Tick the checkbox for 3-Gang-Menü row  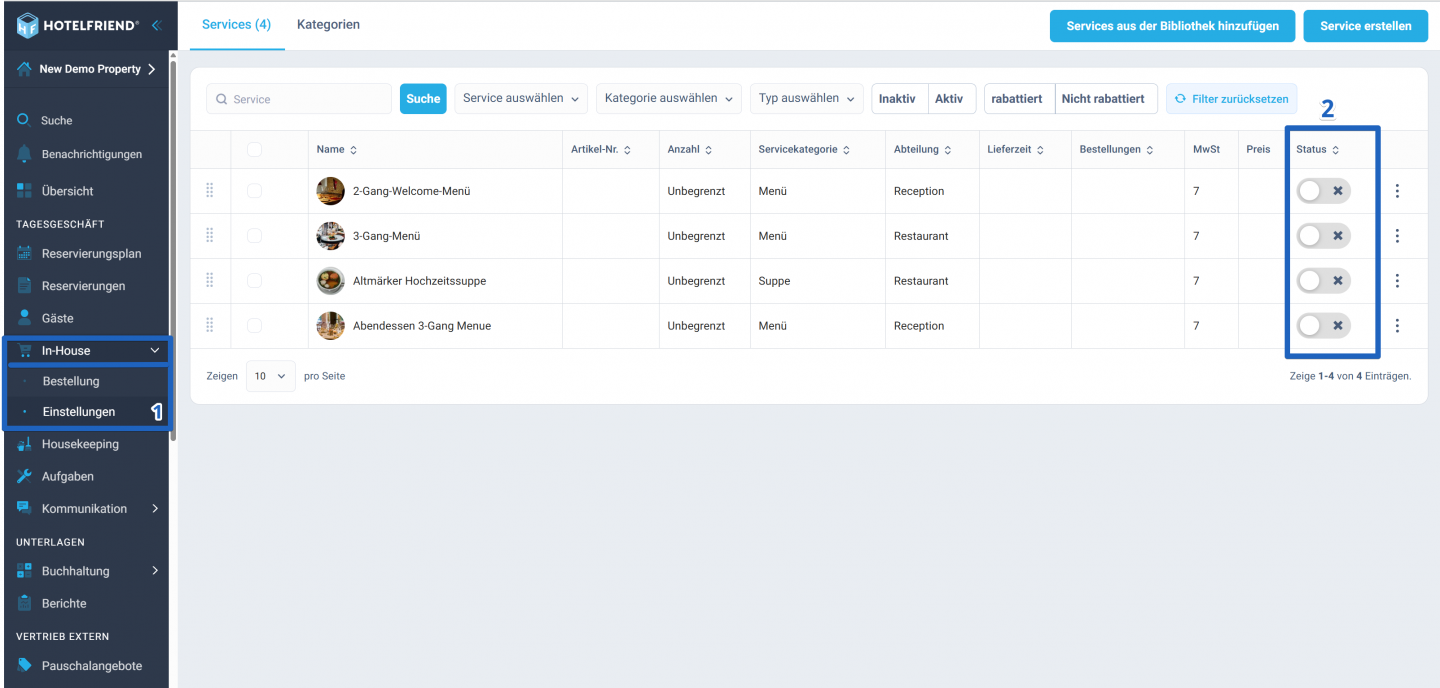[254, 236]
